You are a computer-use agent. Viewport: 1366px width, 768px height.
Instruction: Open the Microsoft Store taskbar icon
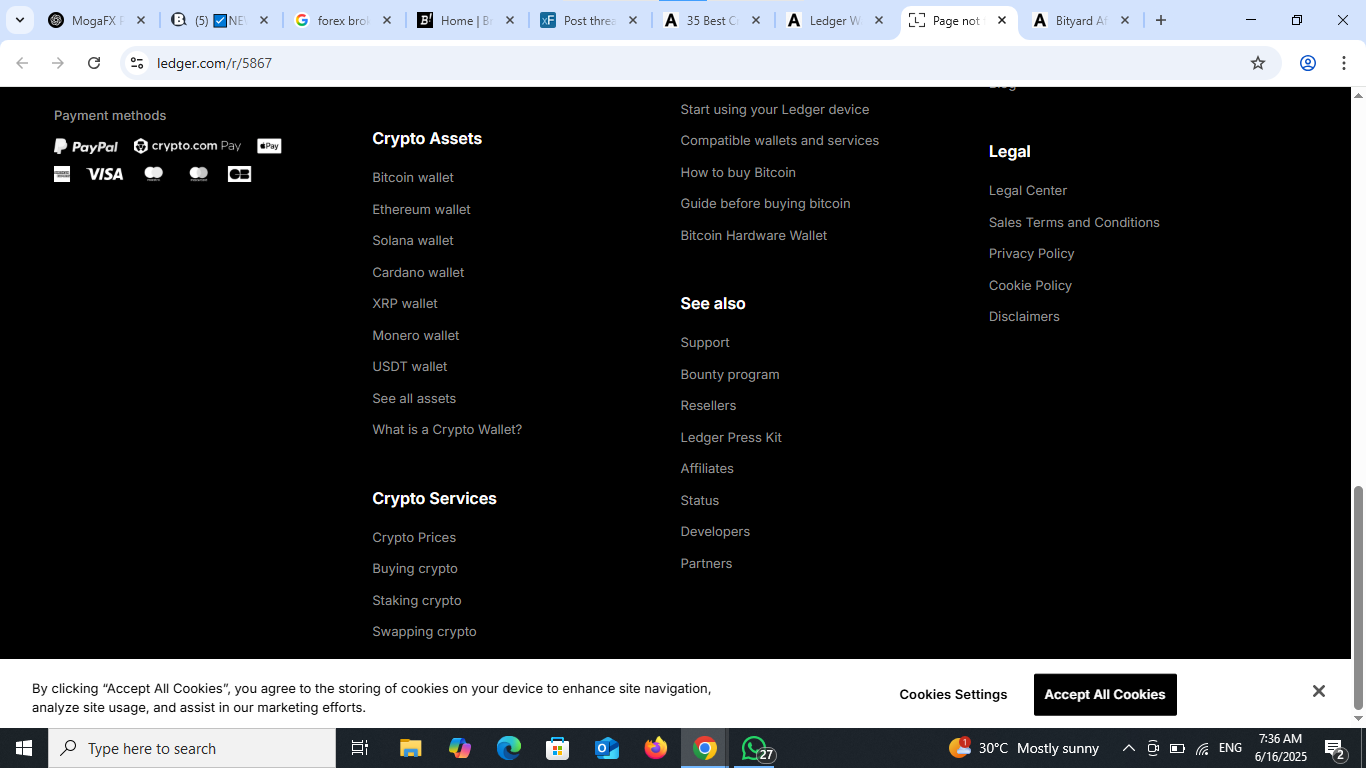point(558,748)
